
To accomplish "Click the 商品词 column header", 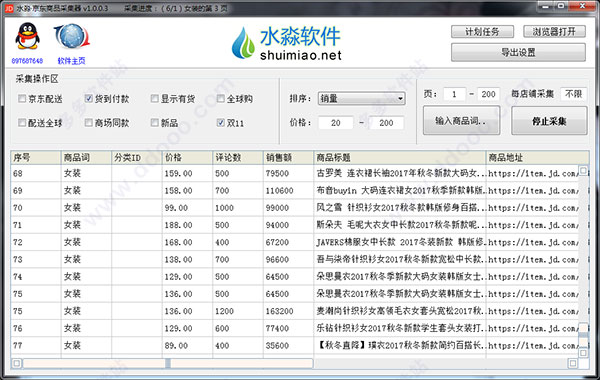I will 86,158.
